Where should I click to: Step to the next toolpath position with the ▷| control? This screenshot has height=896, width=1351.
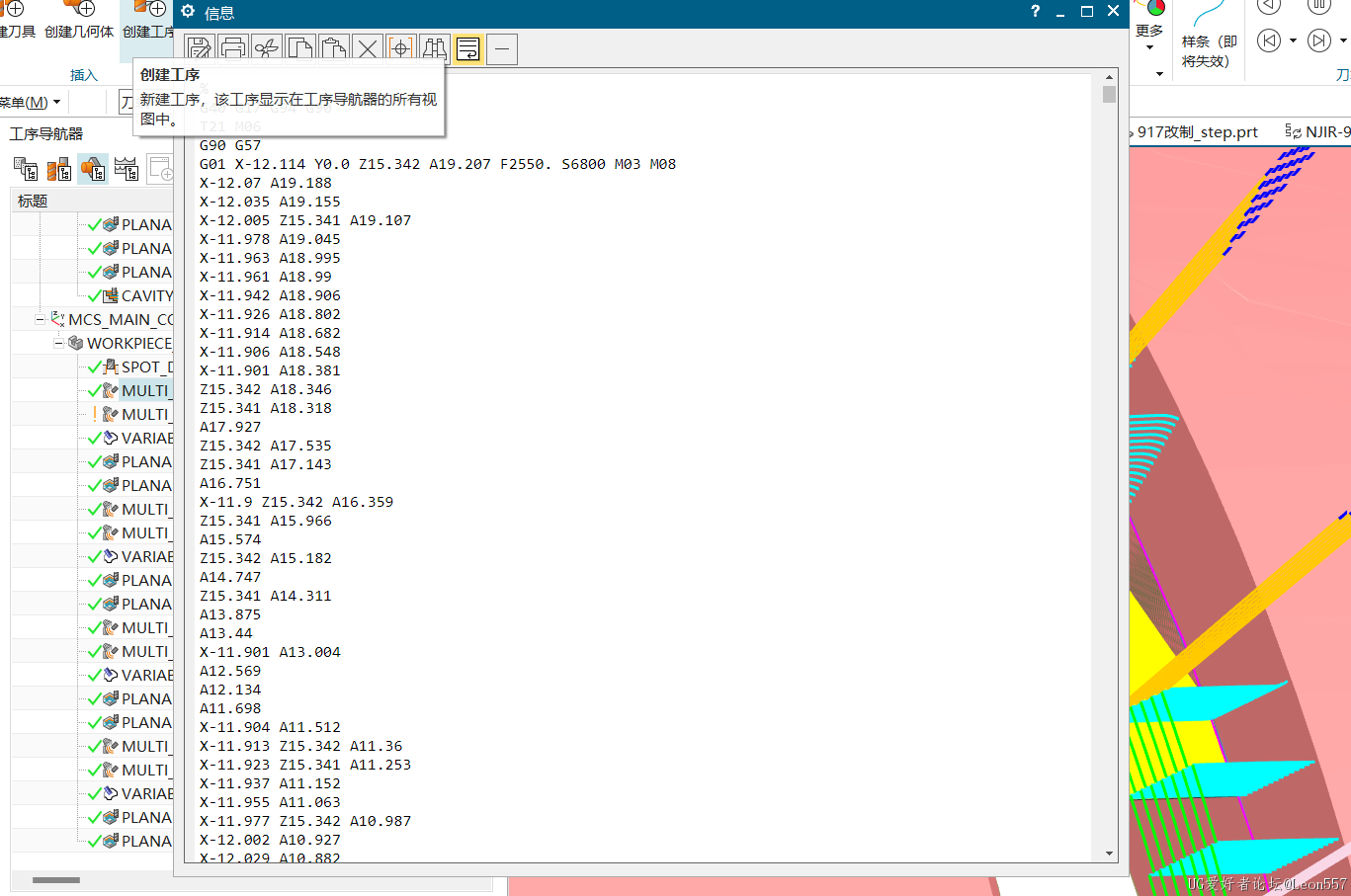tap(1318, 41)
